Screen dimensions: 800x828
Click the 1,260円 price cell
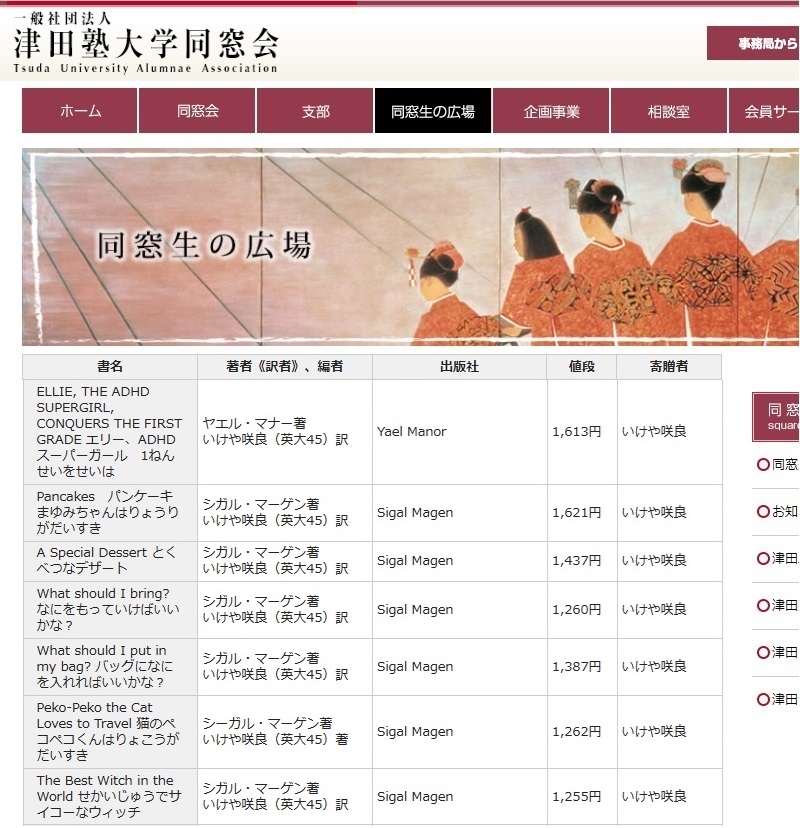pos(582,610)
